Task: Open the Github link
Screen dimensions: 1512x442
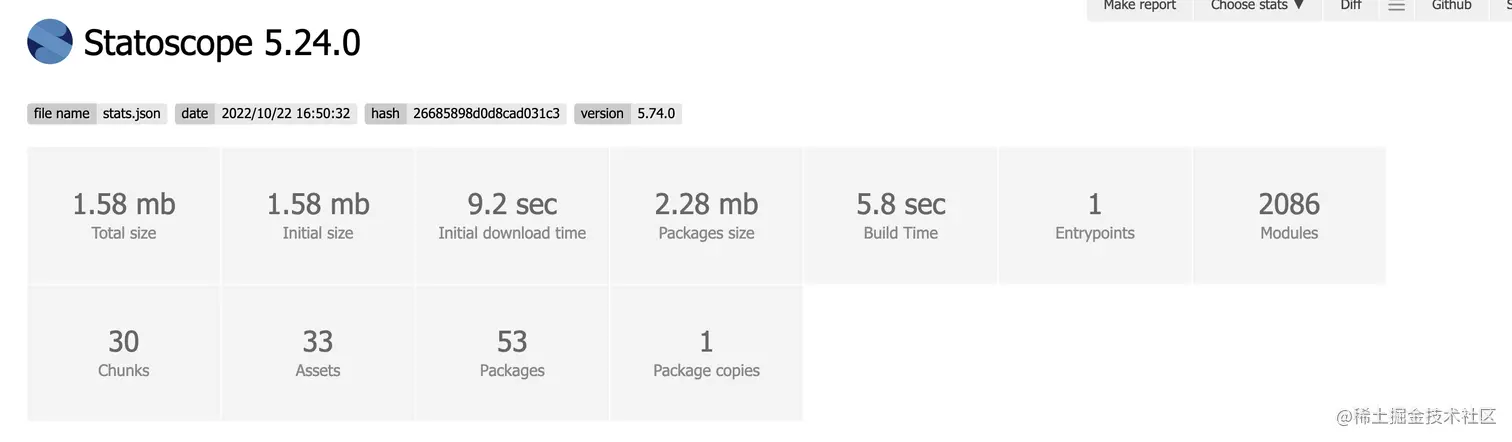Action: [1451, 6]
